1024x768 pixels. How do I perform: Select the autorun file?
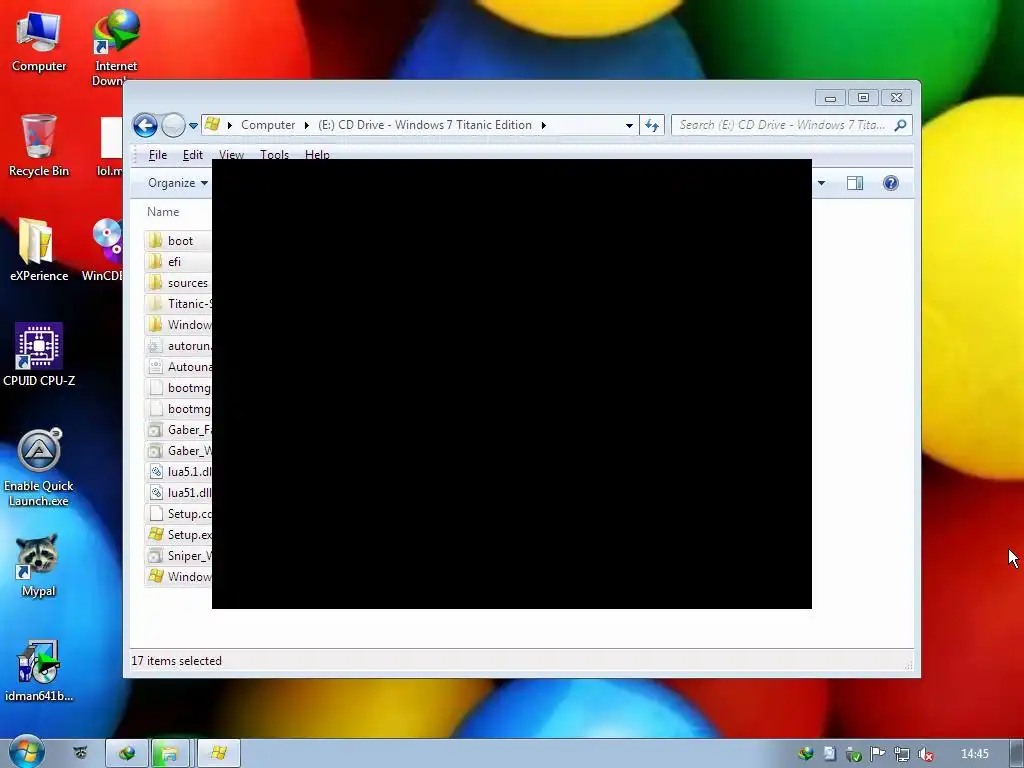pyautogui.click(x=178, y=346)
